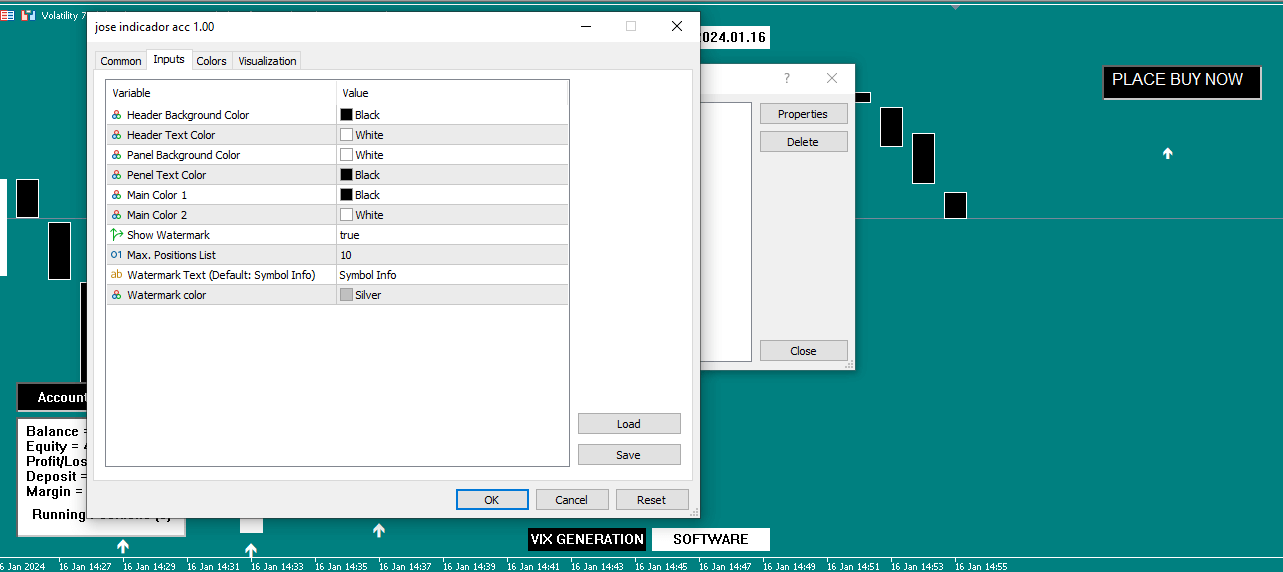
Task: Select the black swatch for Main Color 1
Action: (x=346, y=195)
